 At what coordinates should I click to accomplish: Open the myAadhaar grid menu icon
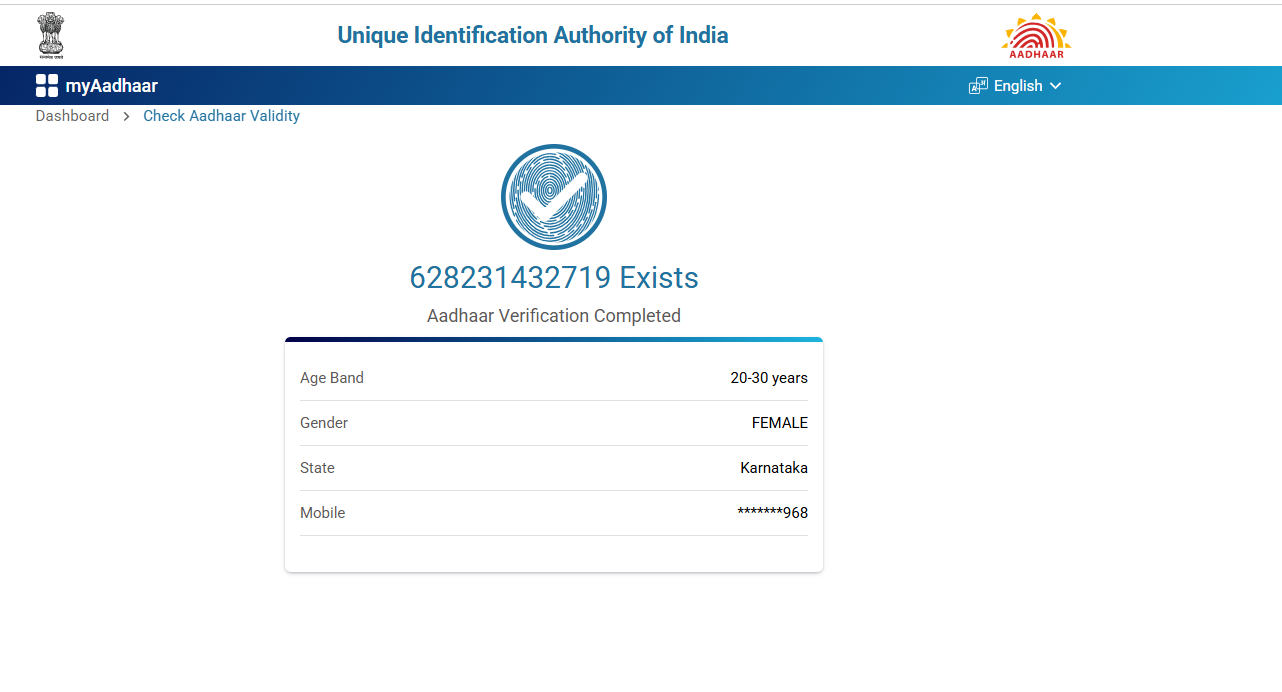[47, 86]
